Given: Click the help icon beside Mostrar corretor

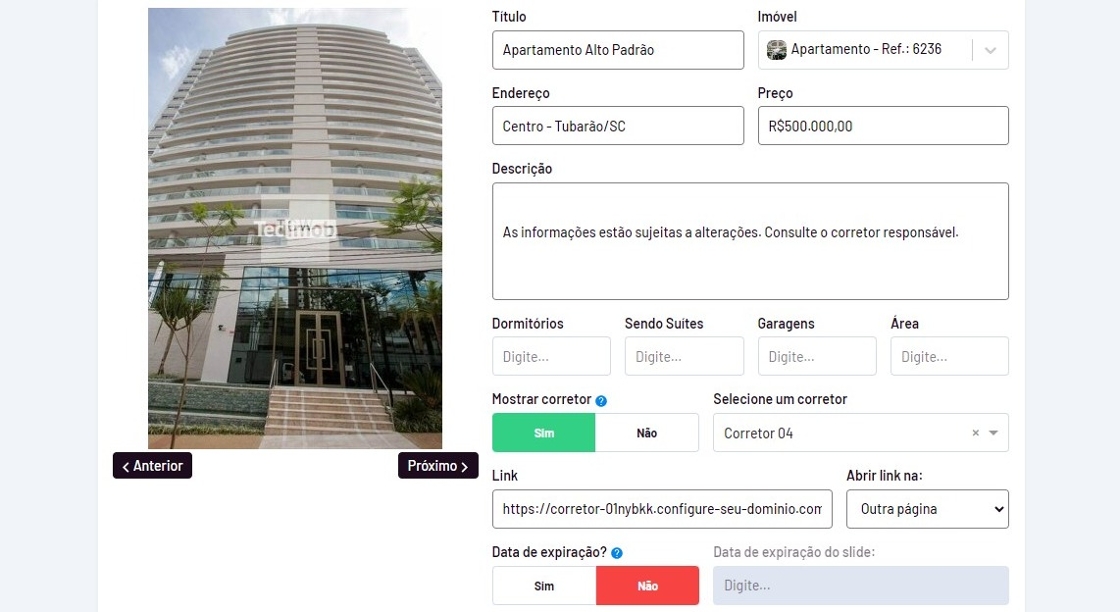Looking at the screenshot, I should tap(601, 401).
